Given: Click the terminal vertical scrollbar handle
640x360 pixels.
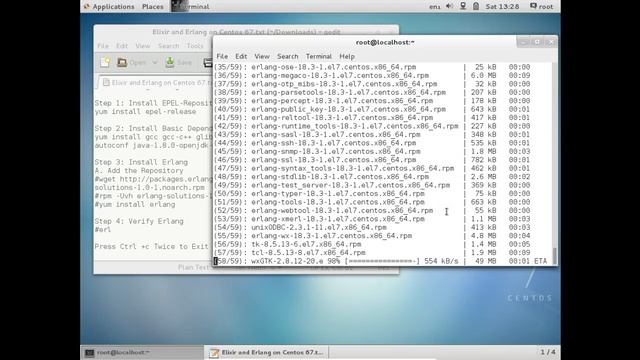Looking at the screenshot, I should 554,256.
